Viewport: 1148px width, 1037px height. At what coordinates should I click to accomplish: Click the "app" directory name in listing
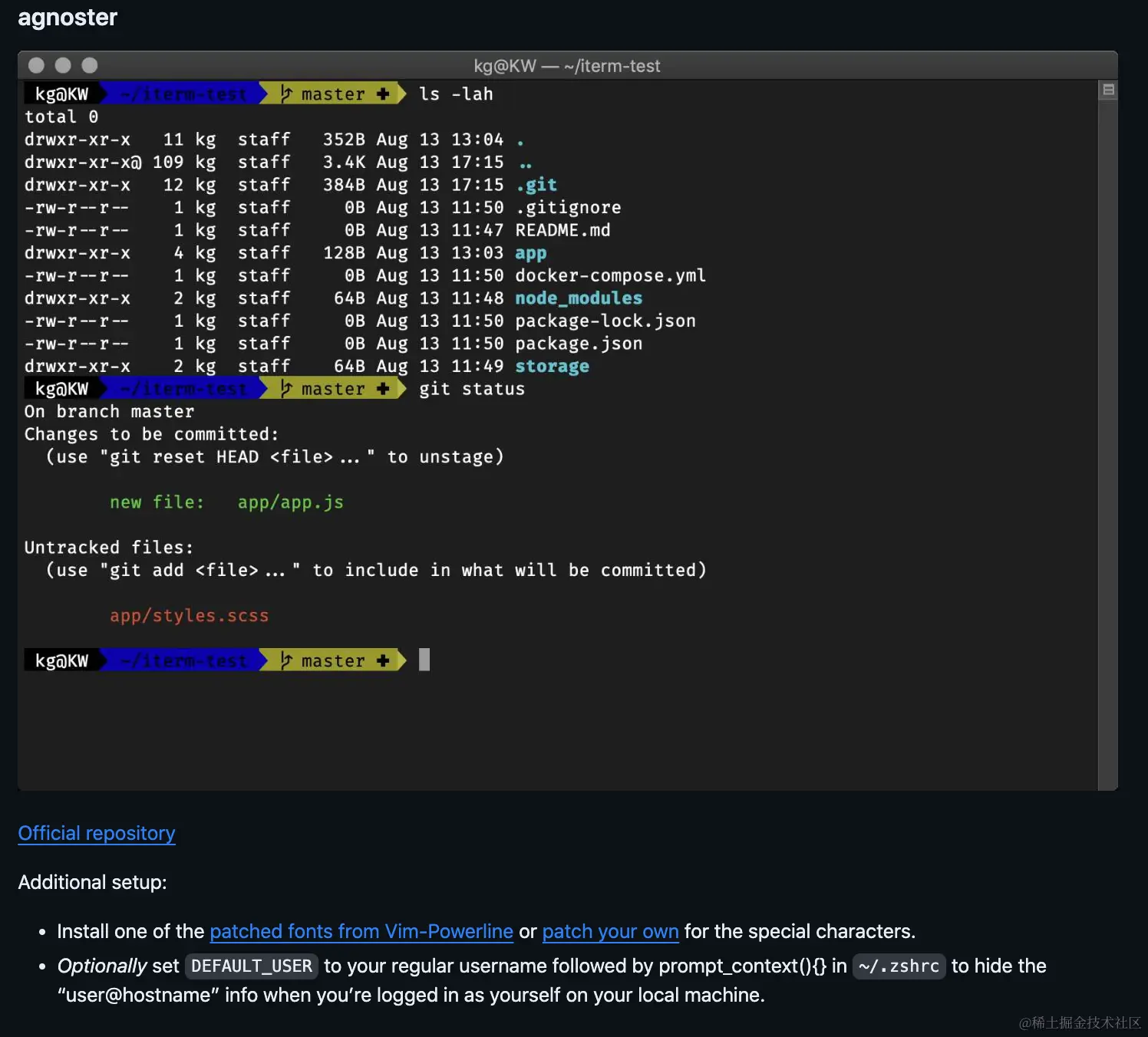531,253
